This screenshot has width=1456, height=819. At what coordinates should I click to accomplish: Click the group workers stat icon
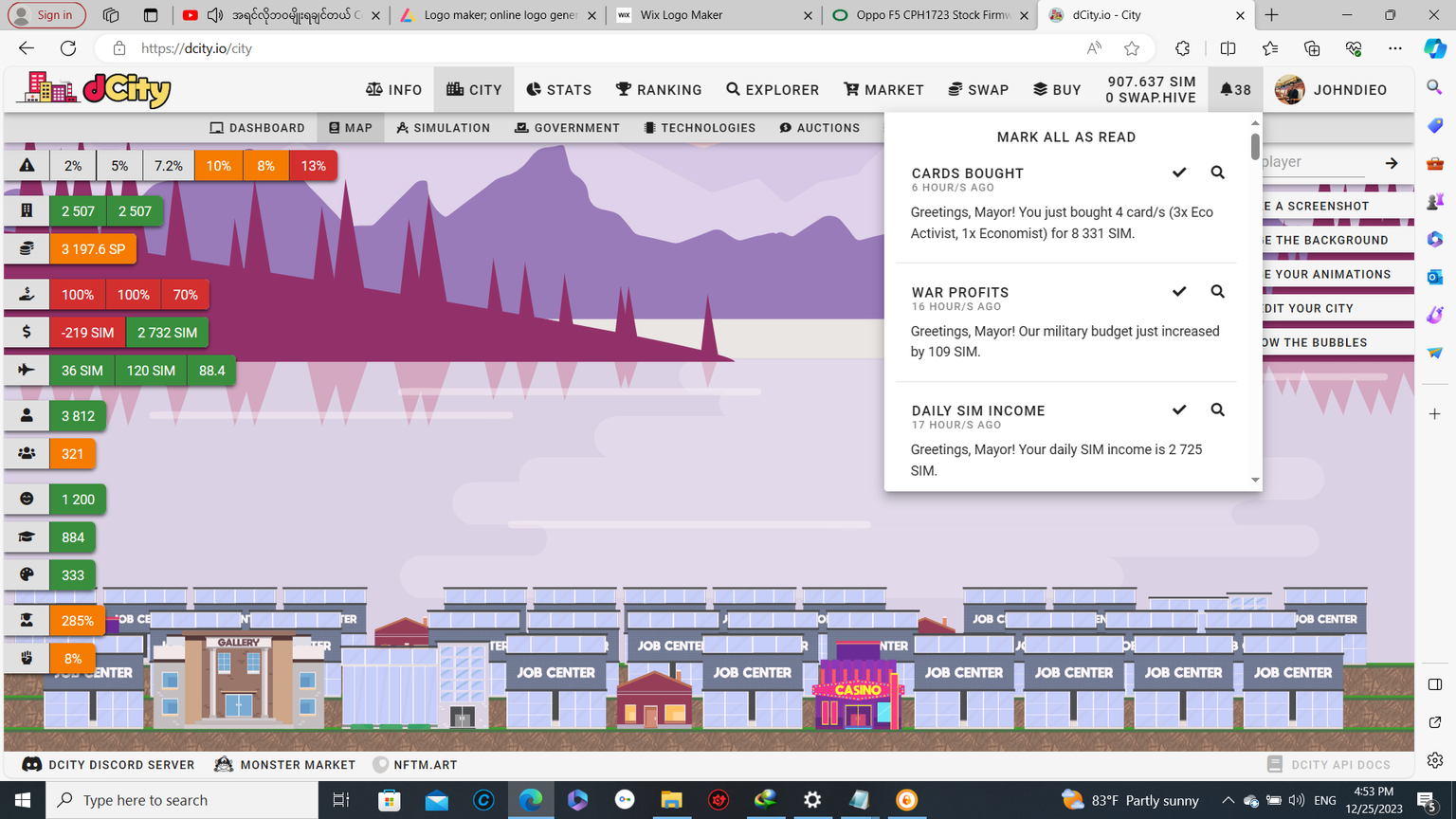pyautogui.click(x=27, y=454)
